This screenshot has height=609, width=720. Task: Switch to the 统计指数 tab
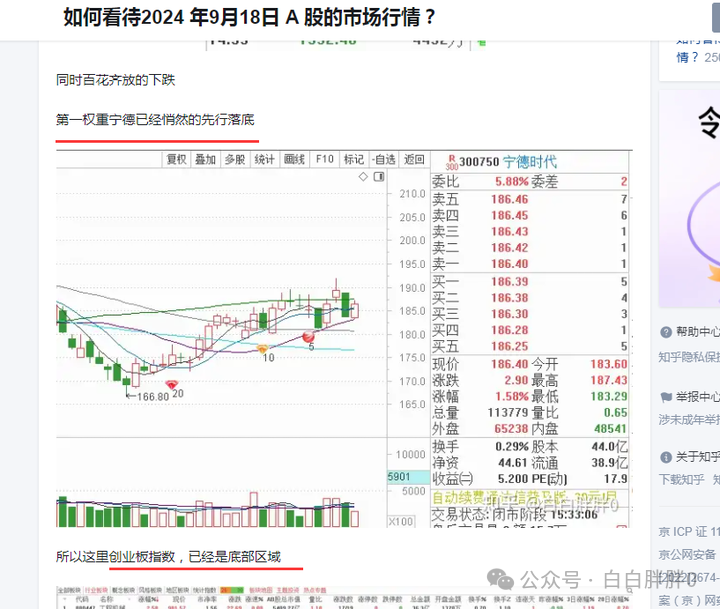204,590
